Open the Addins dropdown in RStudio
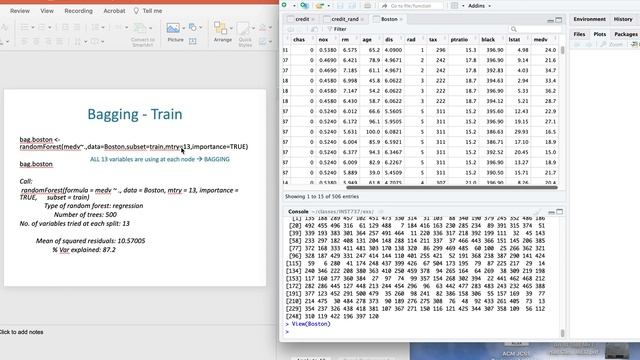640x360 pixels. [x=479, y=6]
